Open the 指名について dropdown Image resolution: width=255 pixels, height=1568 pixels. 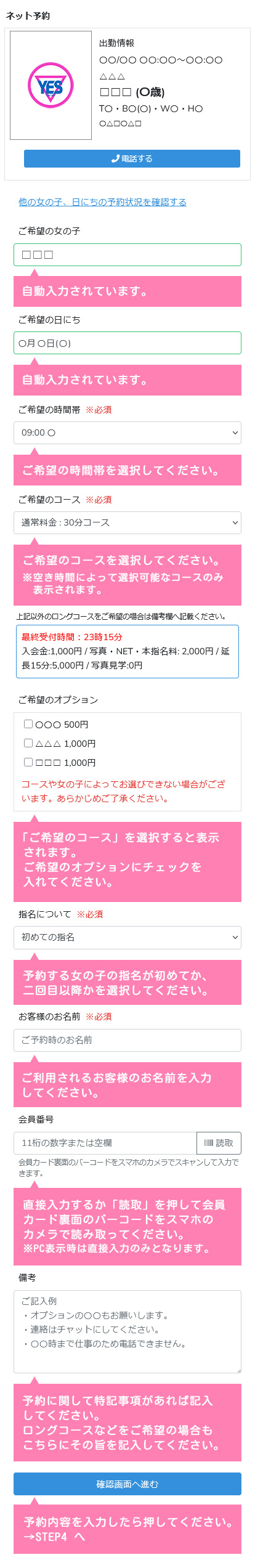127,937
